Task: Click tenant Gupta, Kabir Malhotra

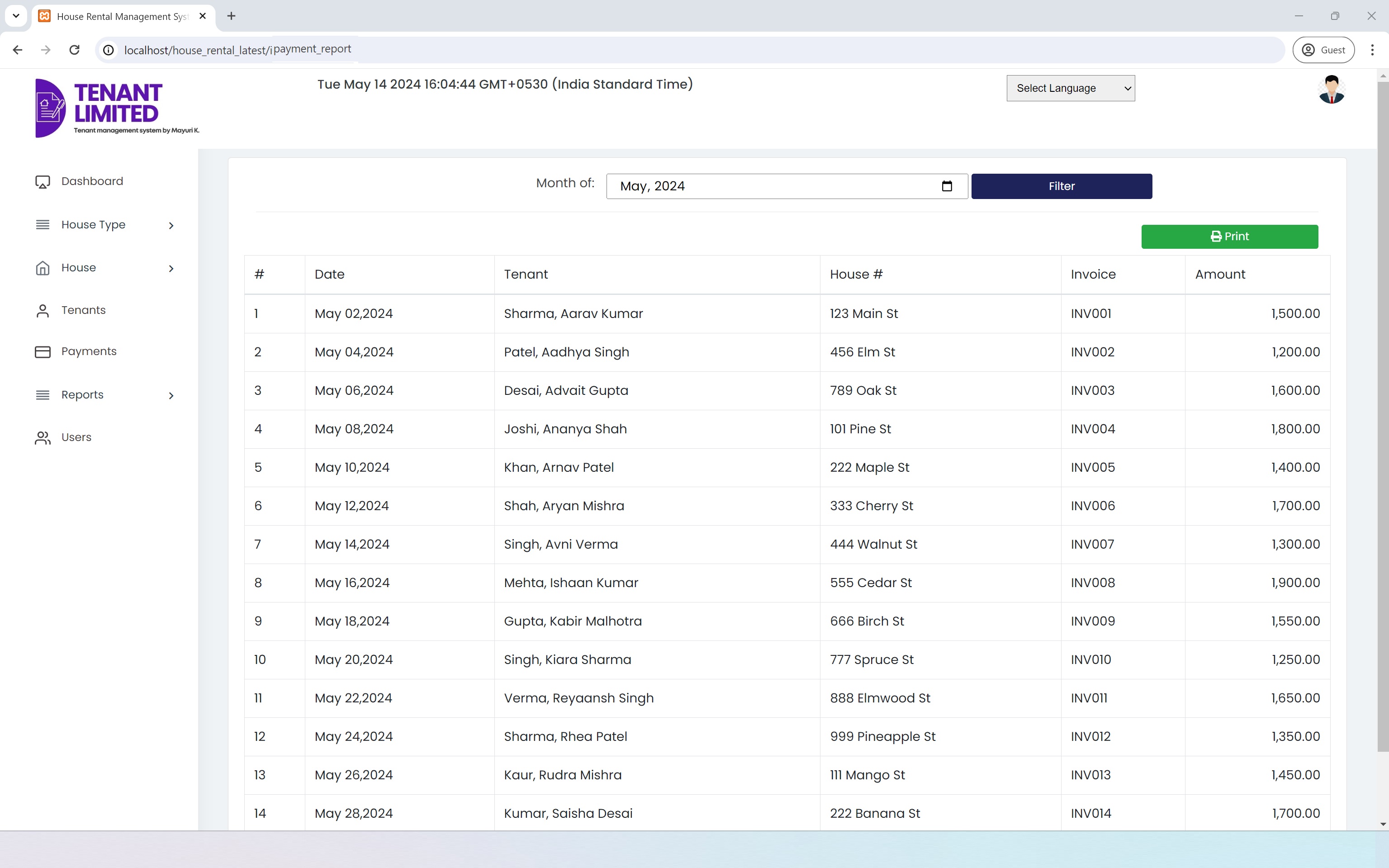Action: pos(573,622)
